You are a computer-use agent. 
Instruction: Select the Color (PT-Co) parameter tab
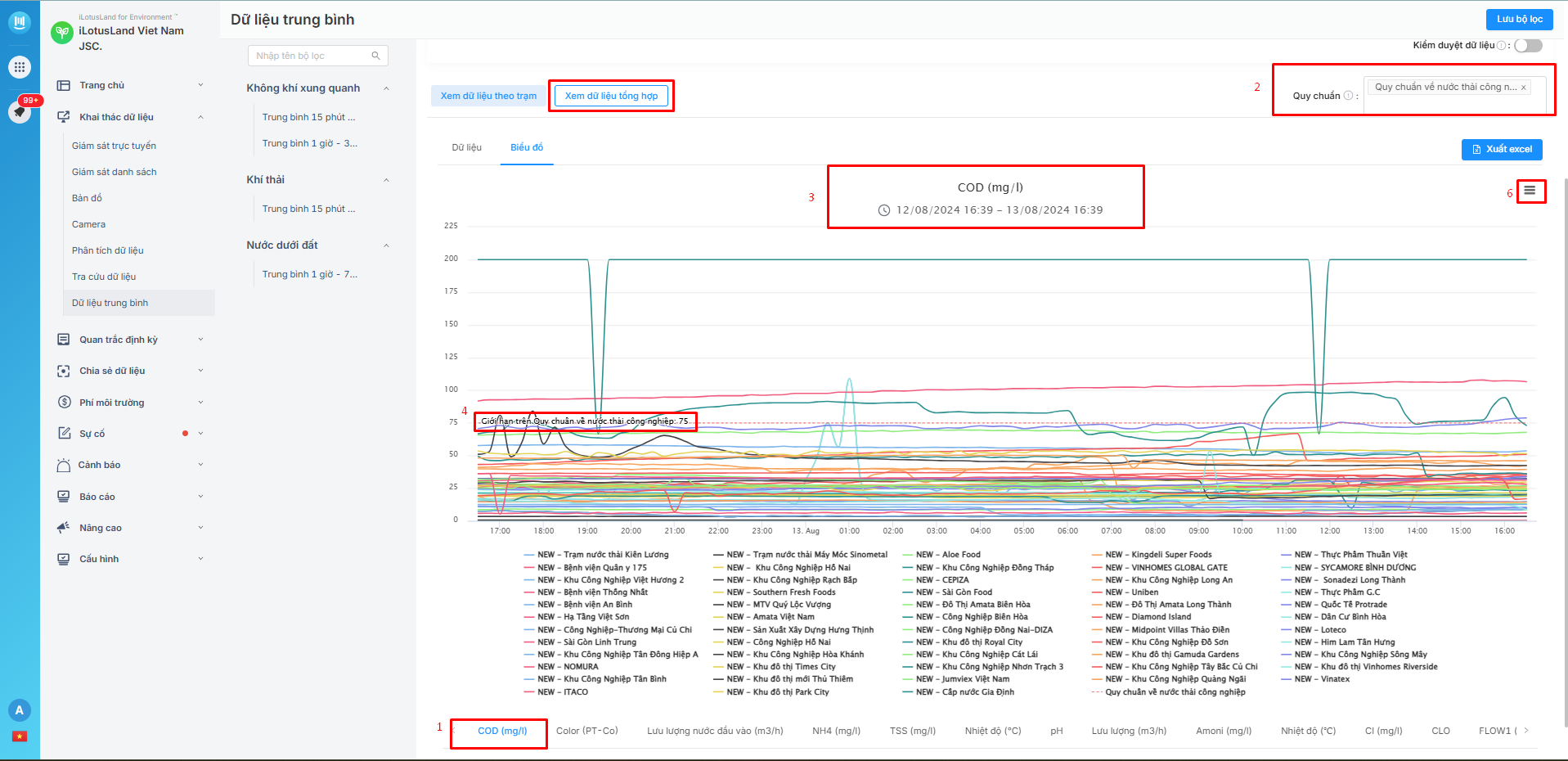pyautogui.click(x=586, y=731)
